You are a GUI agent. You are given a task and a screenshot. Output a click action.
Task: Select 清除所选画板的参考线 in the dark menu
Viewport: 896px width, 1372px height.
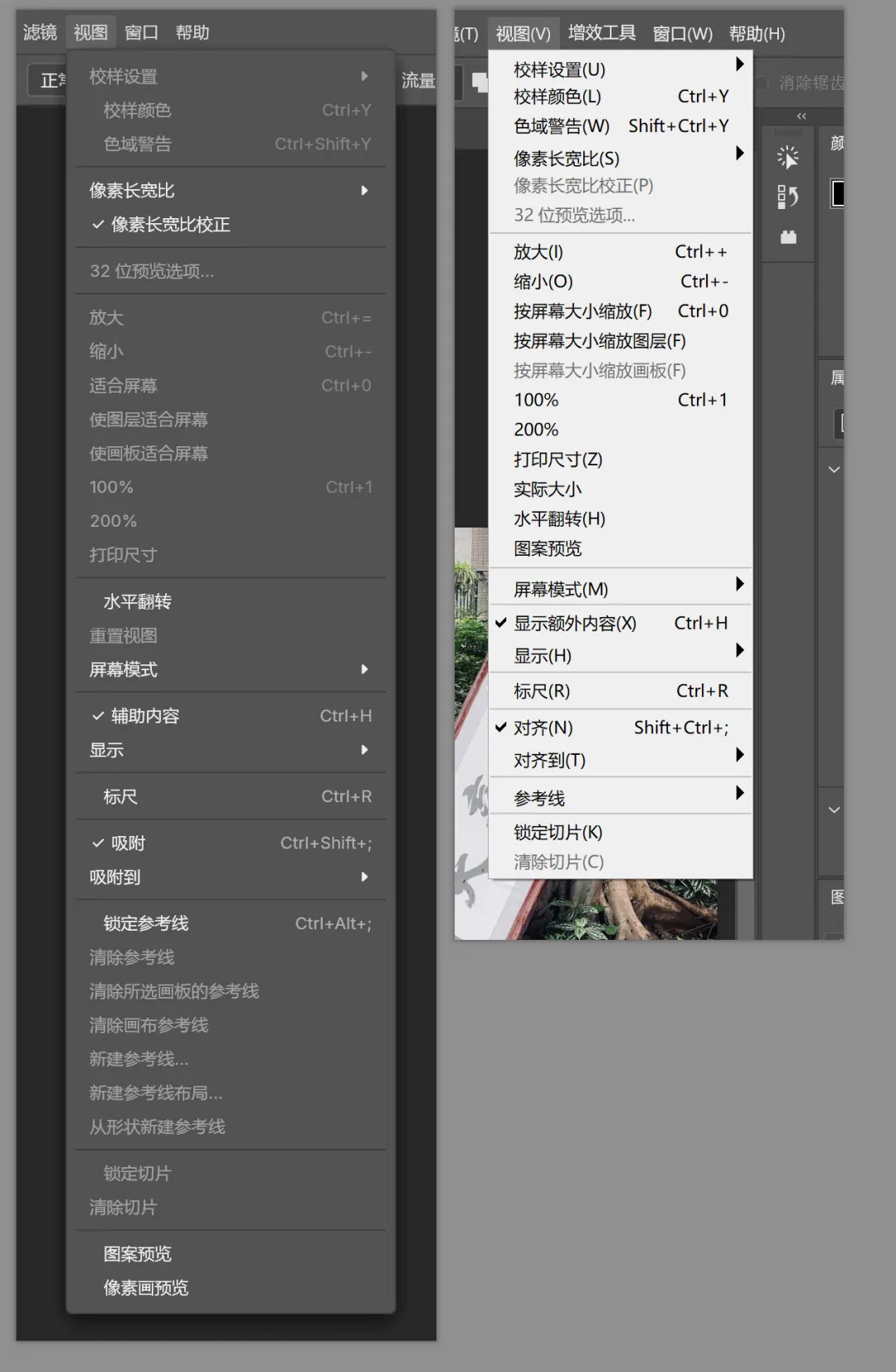pyautogui.click(x=231, y=991)
